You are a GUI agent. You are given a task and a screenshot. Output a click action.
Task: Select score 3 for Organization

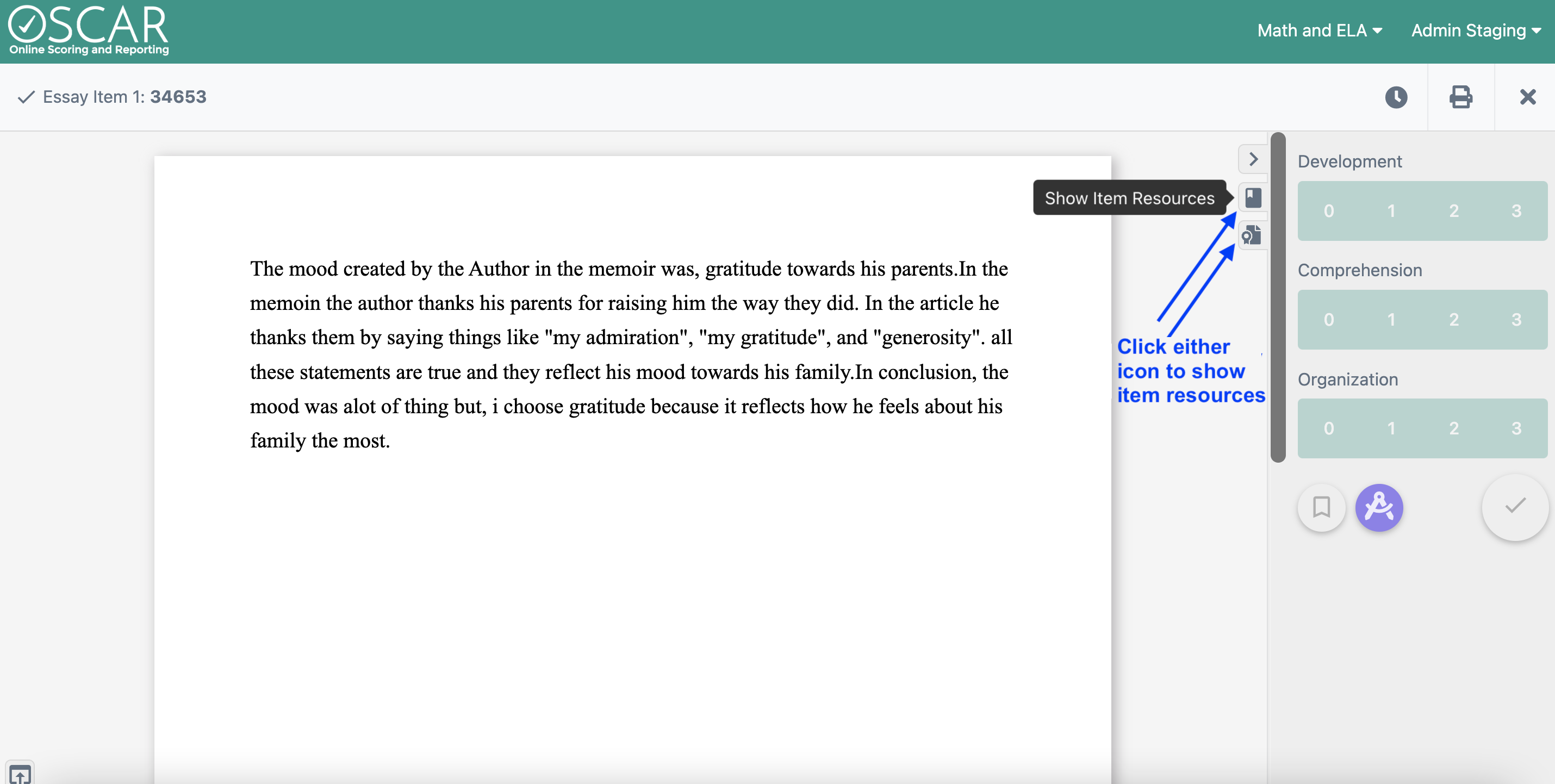(1516, 428)
